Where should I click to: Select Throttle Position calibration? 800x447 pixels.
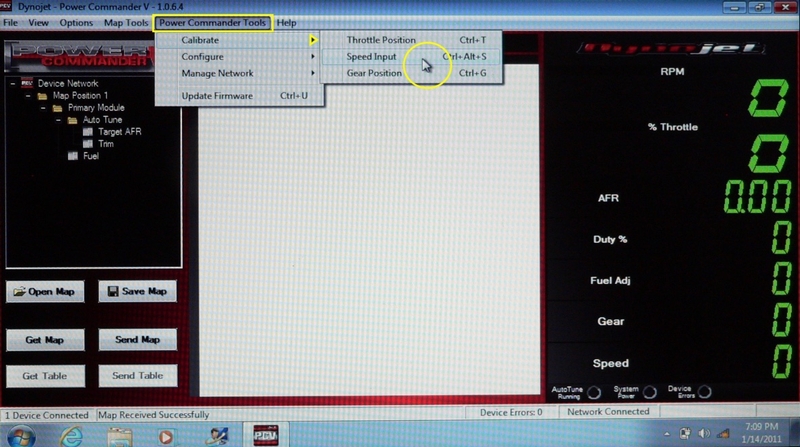[x=381, y=40]
